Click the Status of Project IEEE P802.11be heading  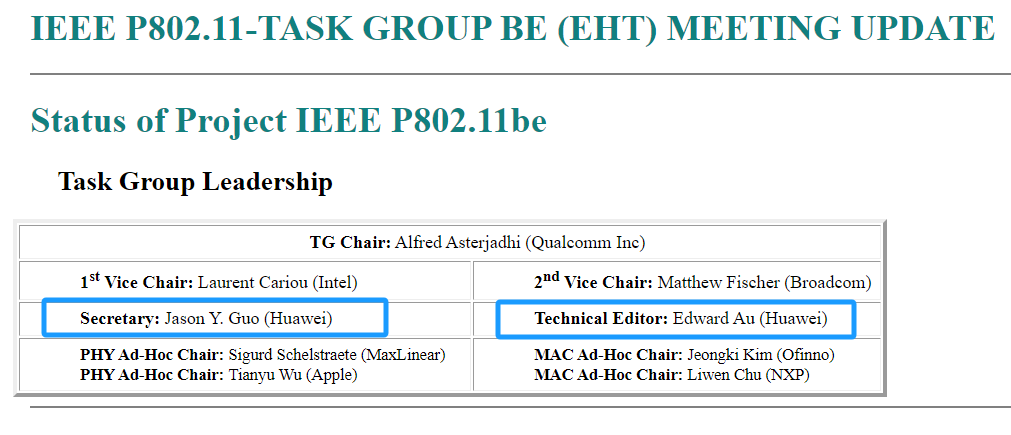[289, 120]
